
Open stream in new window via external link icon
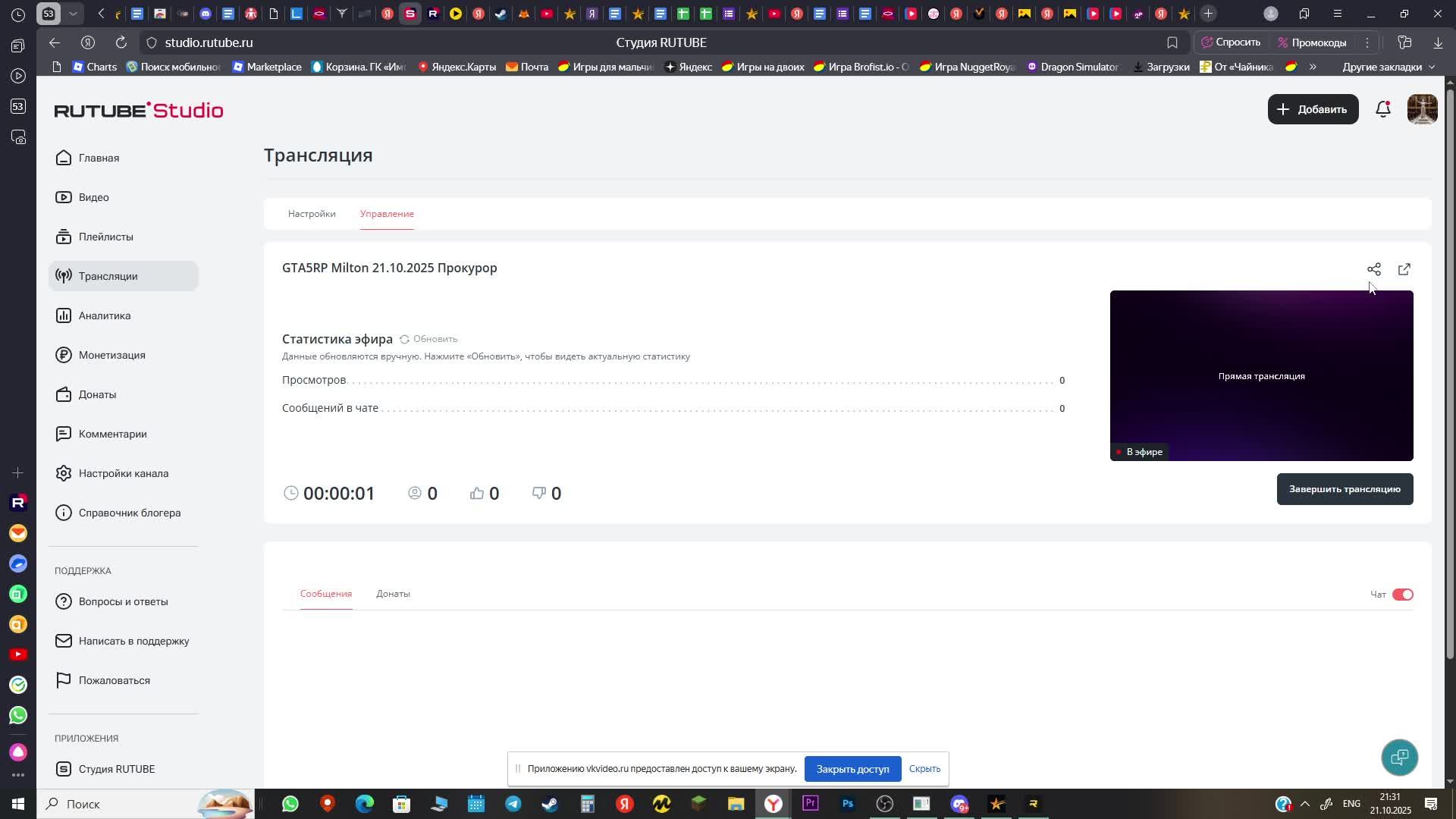(1404, 269)
